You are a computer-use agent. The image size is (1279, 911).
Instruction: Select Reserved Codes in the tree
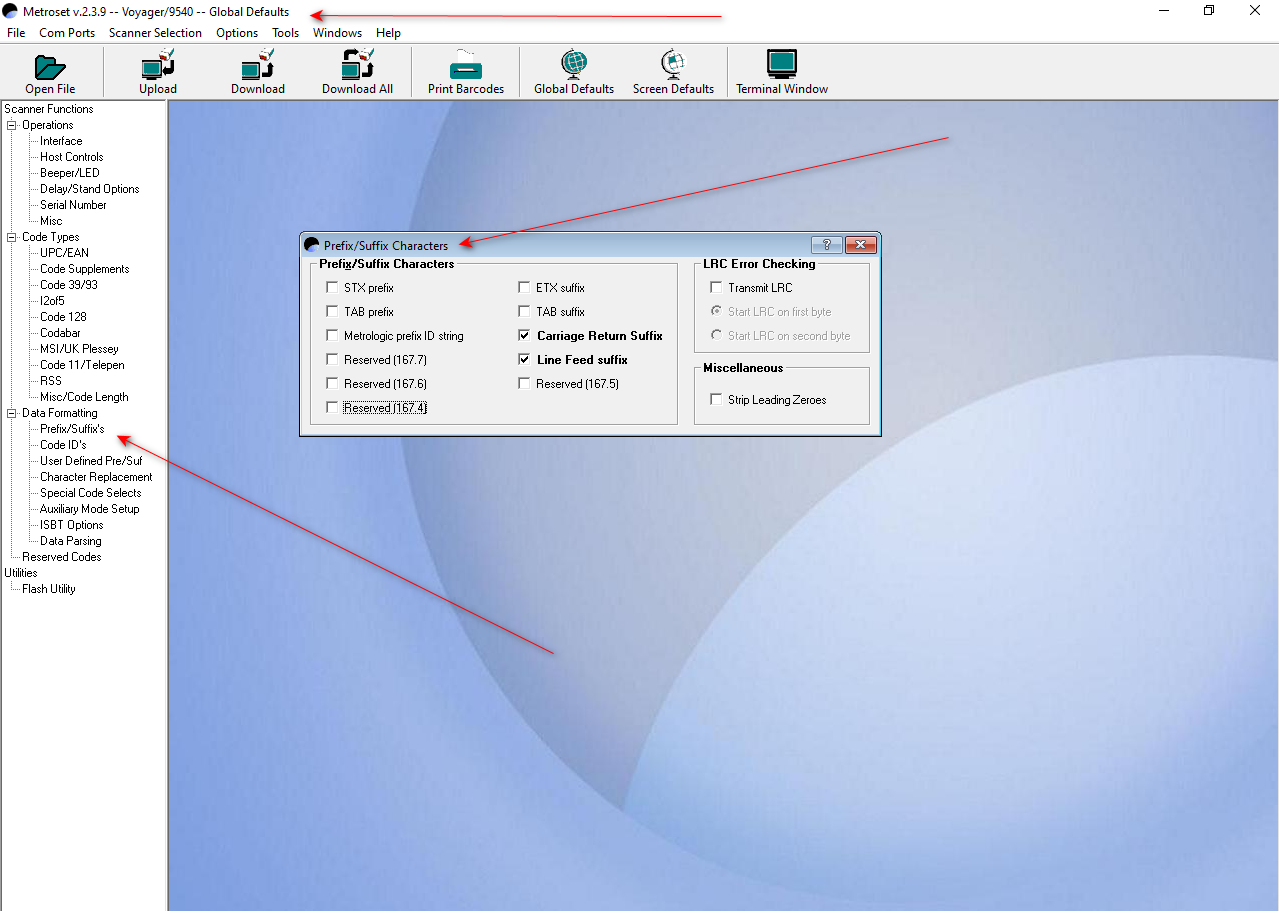point(62,557)
